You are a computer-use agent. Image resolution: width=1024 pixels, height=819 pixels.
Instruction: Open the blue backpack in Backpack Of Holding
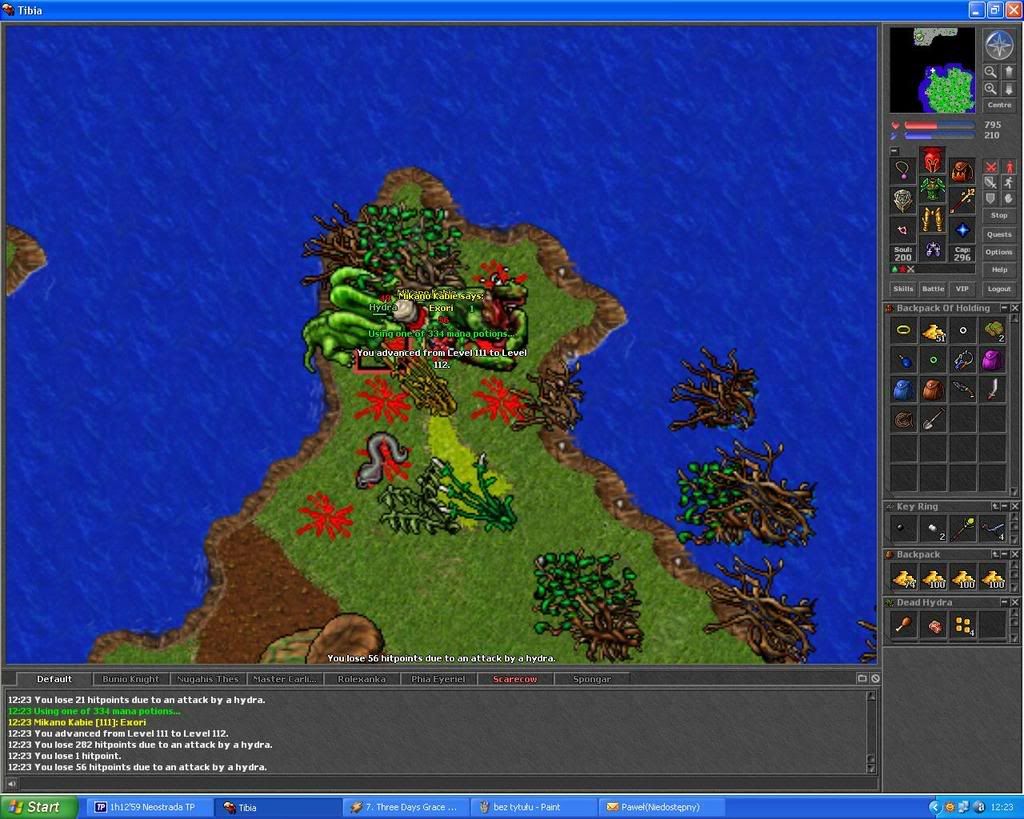(903, 390)
